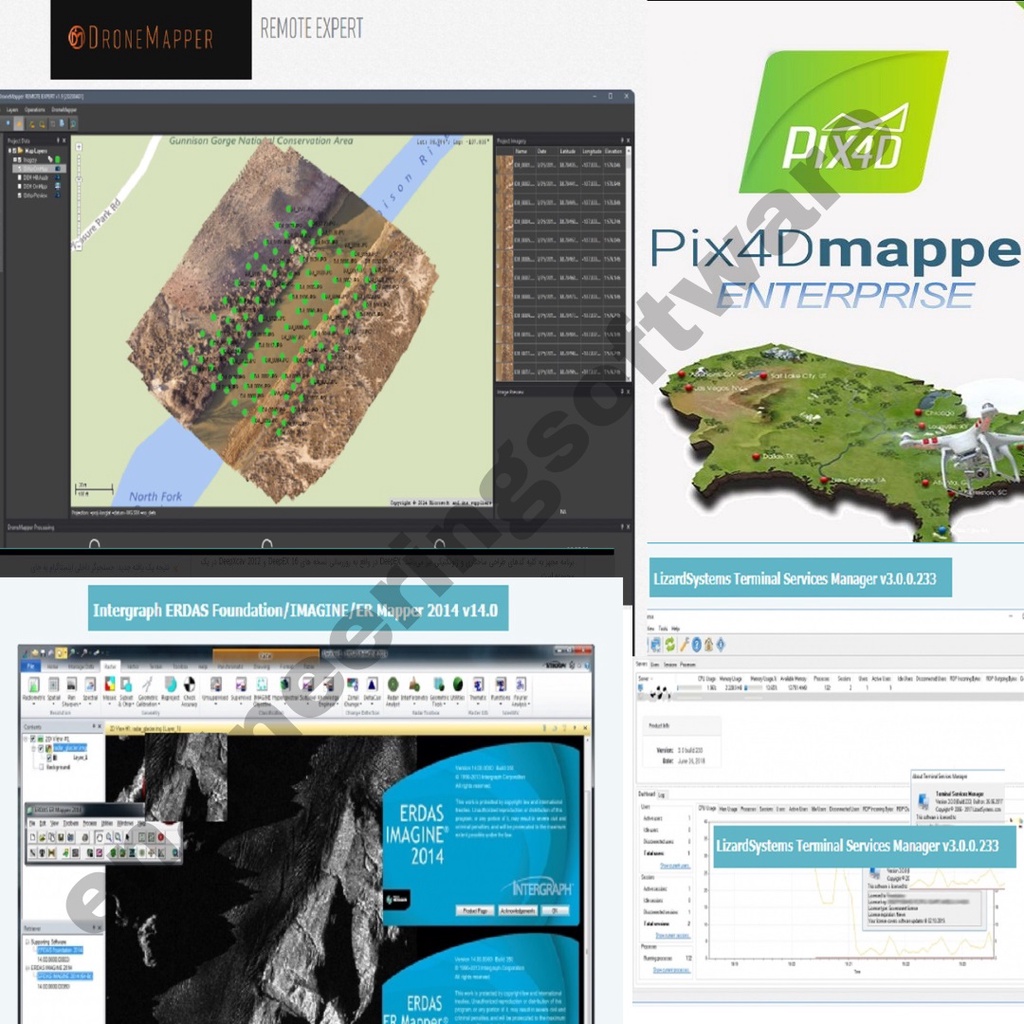This screenshot has height=1024, width=1024.
Task: Open the IMAGINE Objective tool
Action: click(262, 691)
